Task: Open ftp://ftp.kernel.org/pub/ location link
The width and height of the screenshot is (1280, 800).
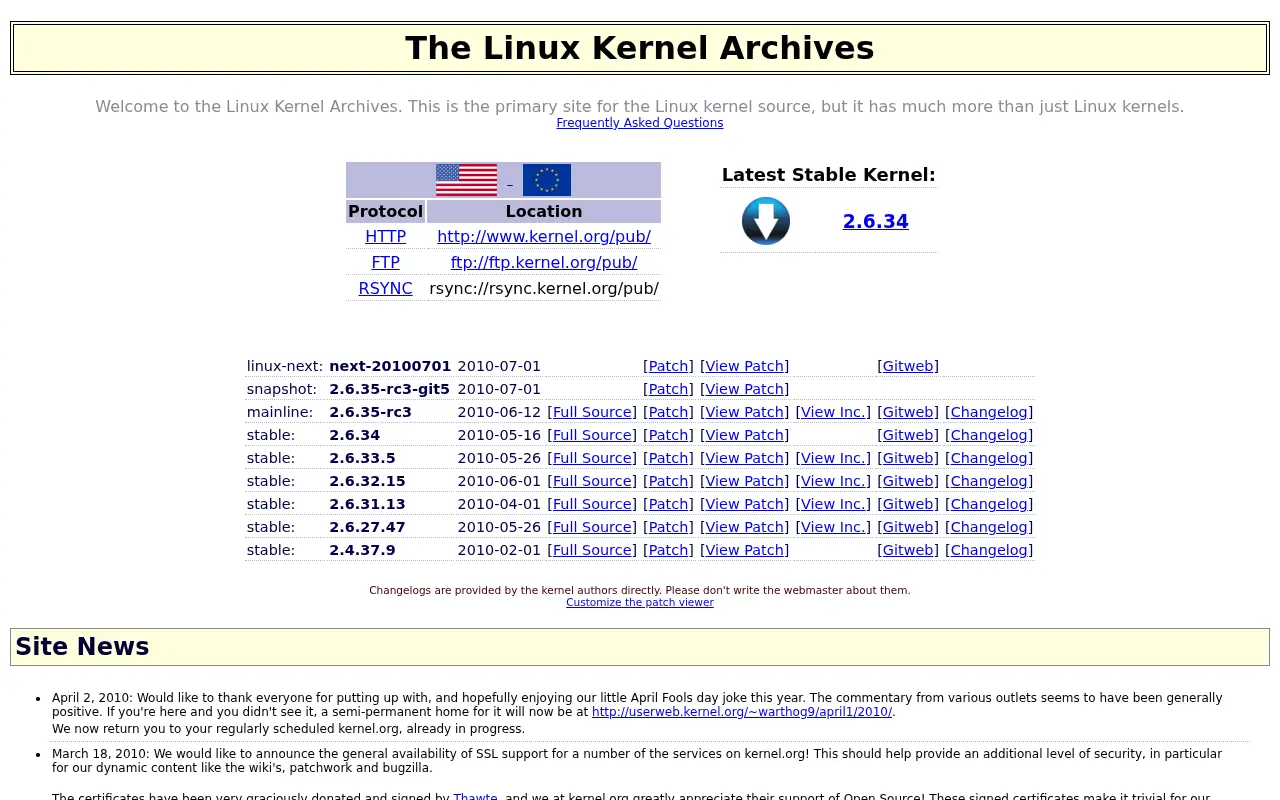Action: point(544,263)
